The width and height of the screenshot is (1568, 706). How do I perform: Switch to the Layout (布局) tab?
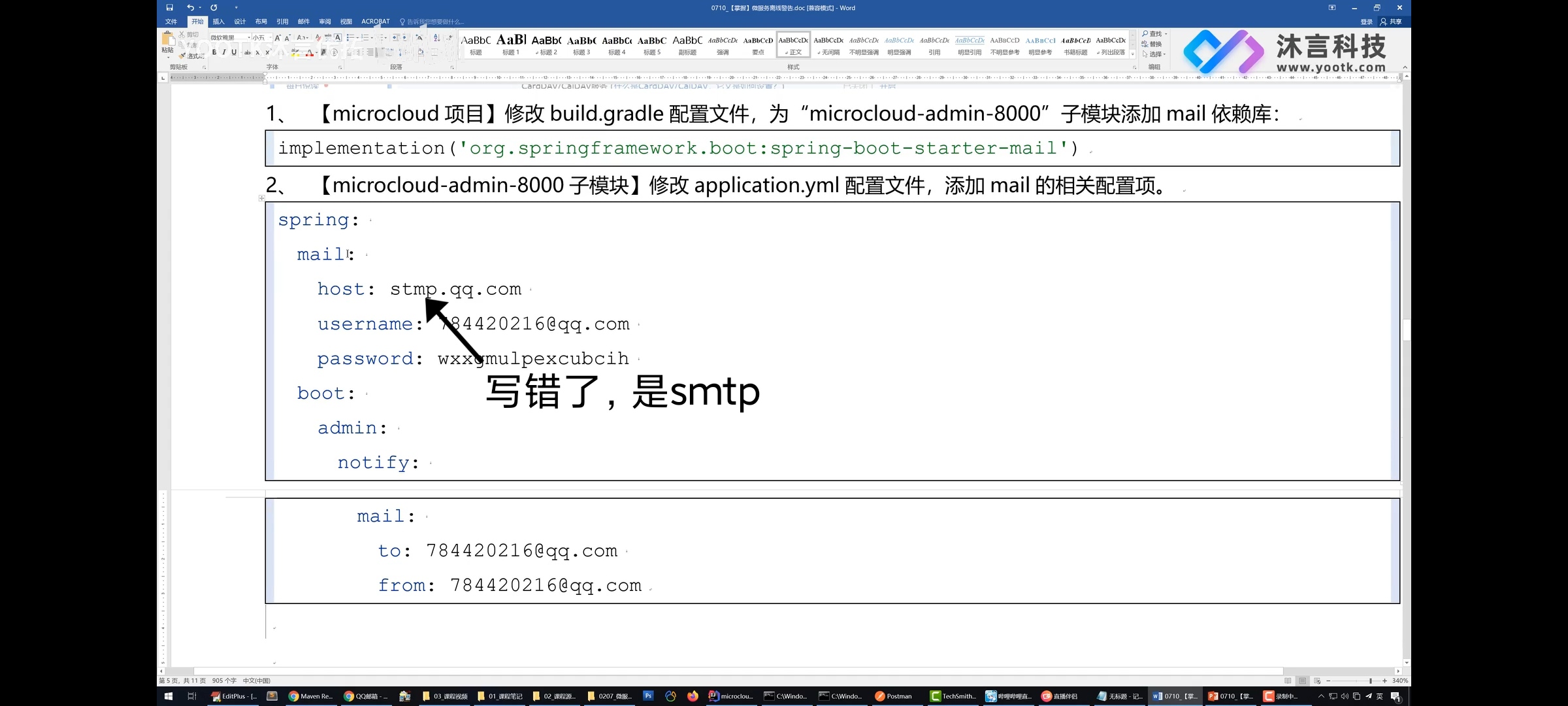pos(261,22)
